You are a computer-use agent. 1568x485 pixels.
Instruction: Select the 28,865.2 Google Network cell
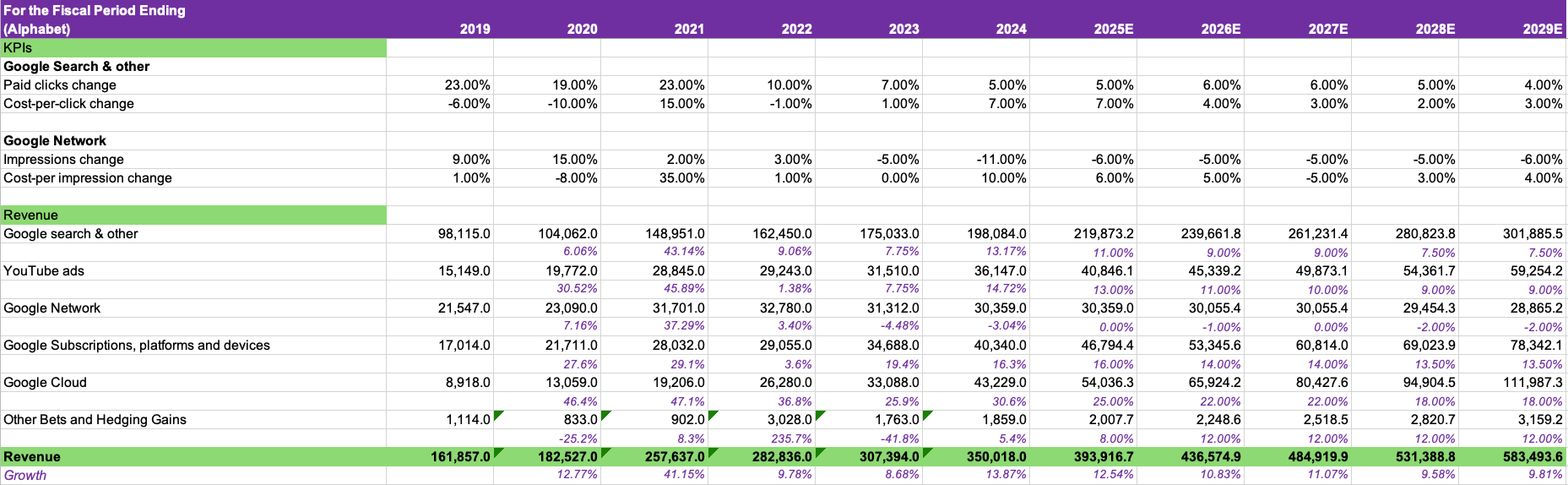point(1536,308)
